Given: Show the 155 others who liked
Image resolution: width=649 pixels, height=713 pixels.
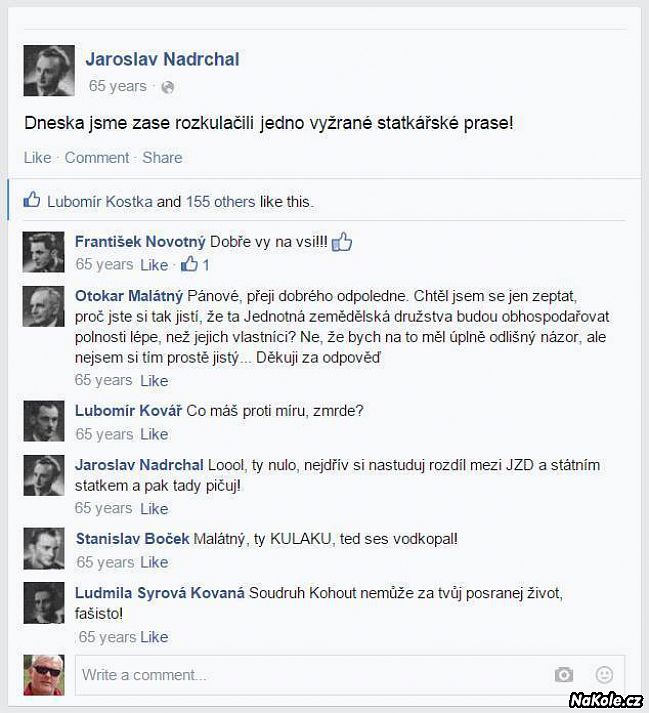Looking at the screenshot, I should tap(221, 201).
